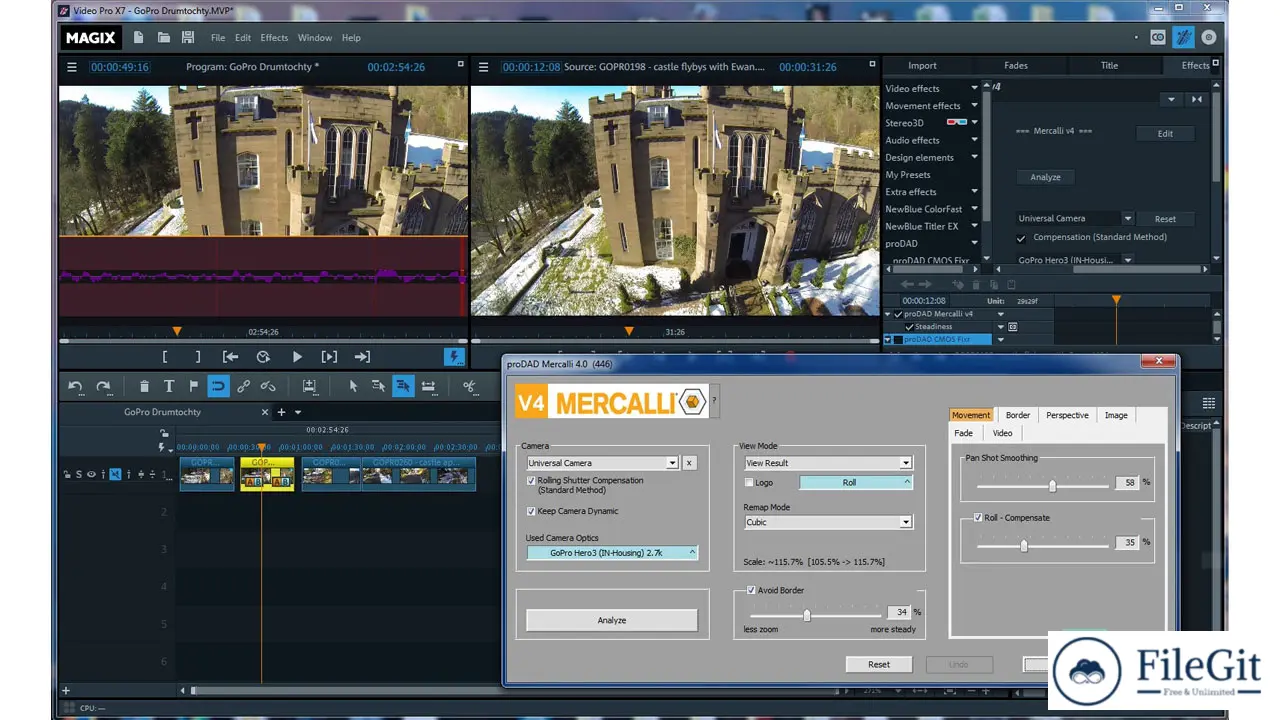The image size is (1280, 720).
Task: Toggle the magnet snapping icon
Action: pyautogui.click(x=218, y=386)
